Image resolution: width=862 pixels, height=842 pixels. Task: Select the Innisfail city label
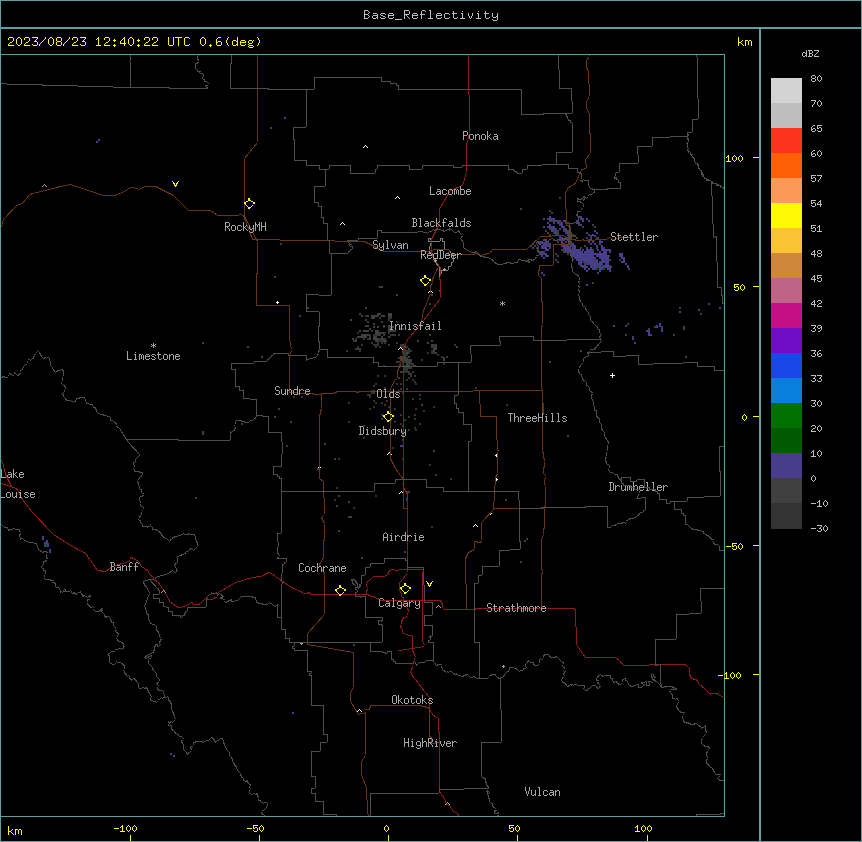pos(415,326)
